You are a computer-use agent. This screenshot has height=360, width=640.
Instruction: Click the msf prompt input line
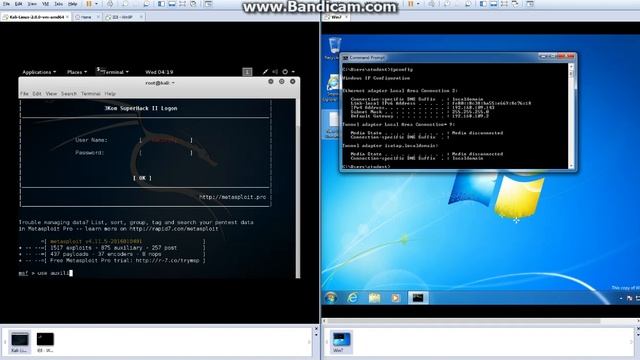coord(158,273)
